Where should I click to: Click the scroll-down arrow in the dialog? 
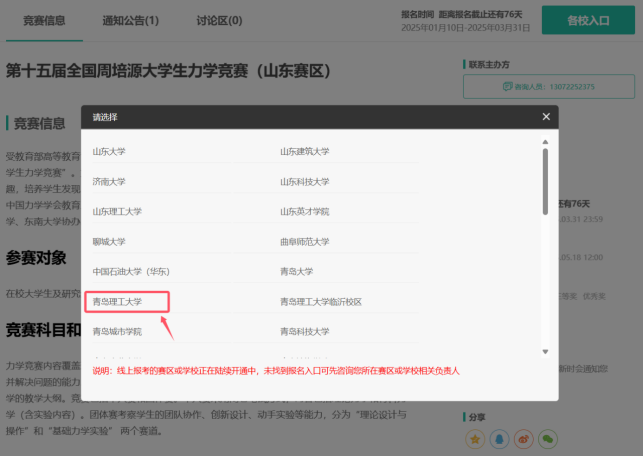pyautogui.click(x=545, y=352)
